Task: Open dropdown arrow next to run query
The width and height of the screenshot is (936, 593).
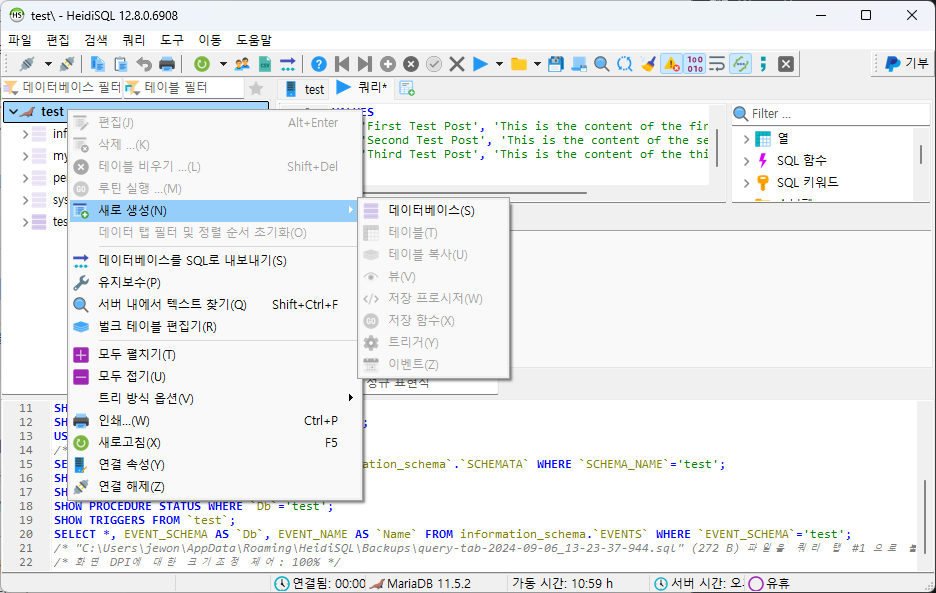Action: [499, 64]
